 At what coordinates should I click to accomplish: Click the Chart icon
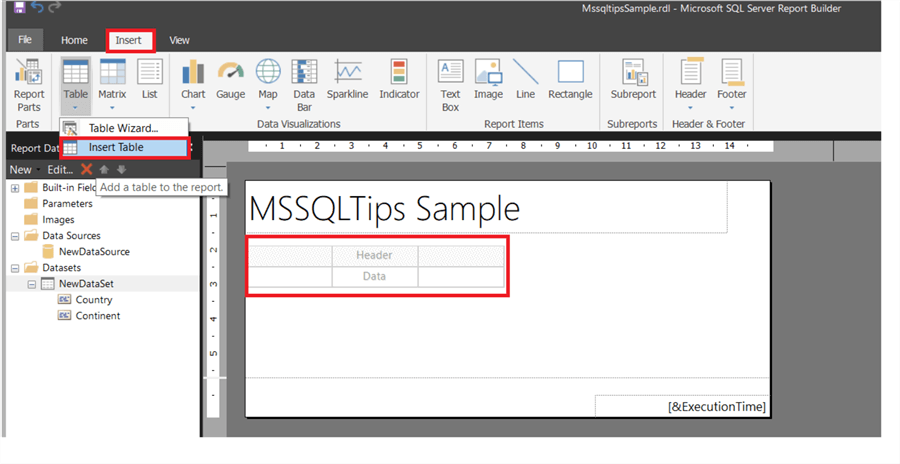[x=193, y=73]
